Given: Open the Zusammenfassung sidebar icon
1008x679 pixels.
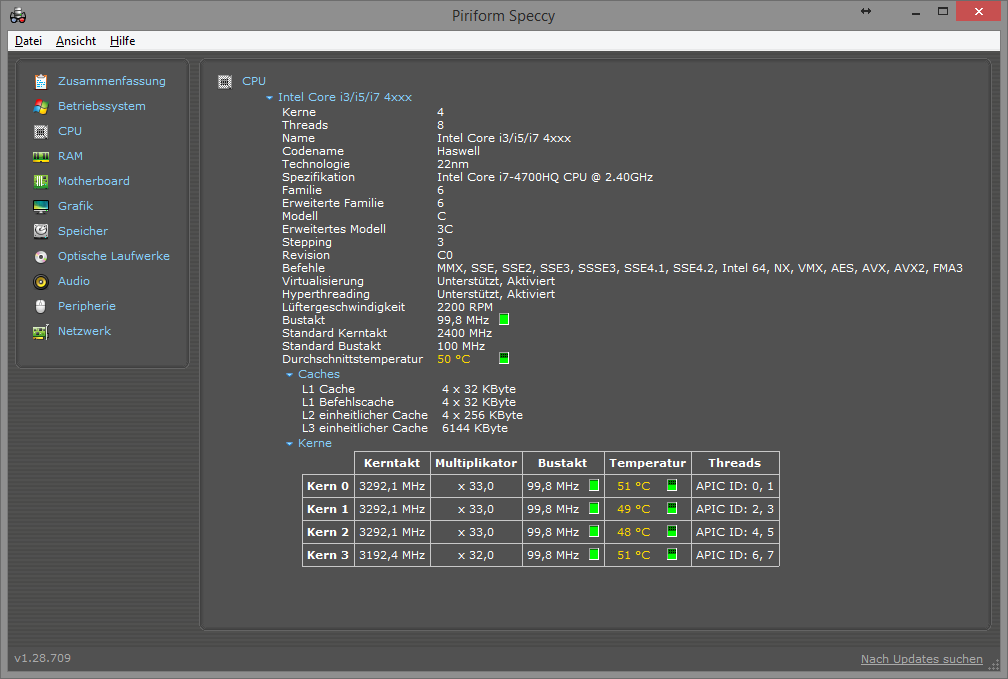Looking at the screenshot, I should [x=41, y=81].
